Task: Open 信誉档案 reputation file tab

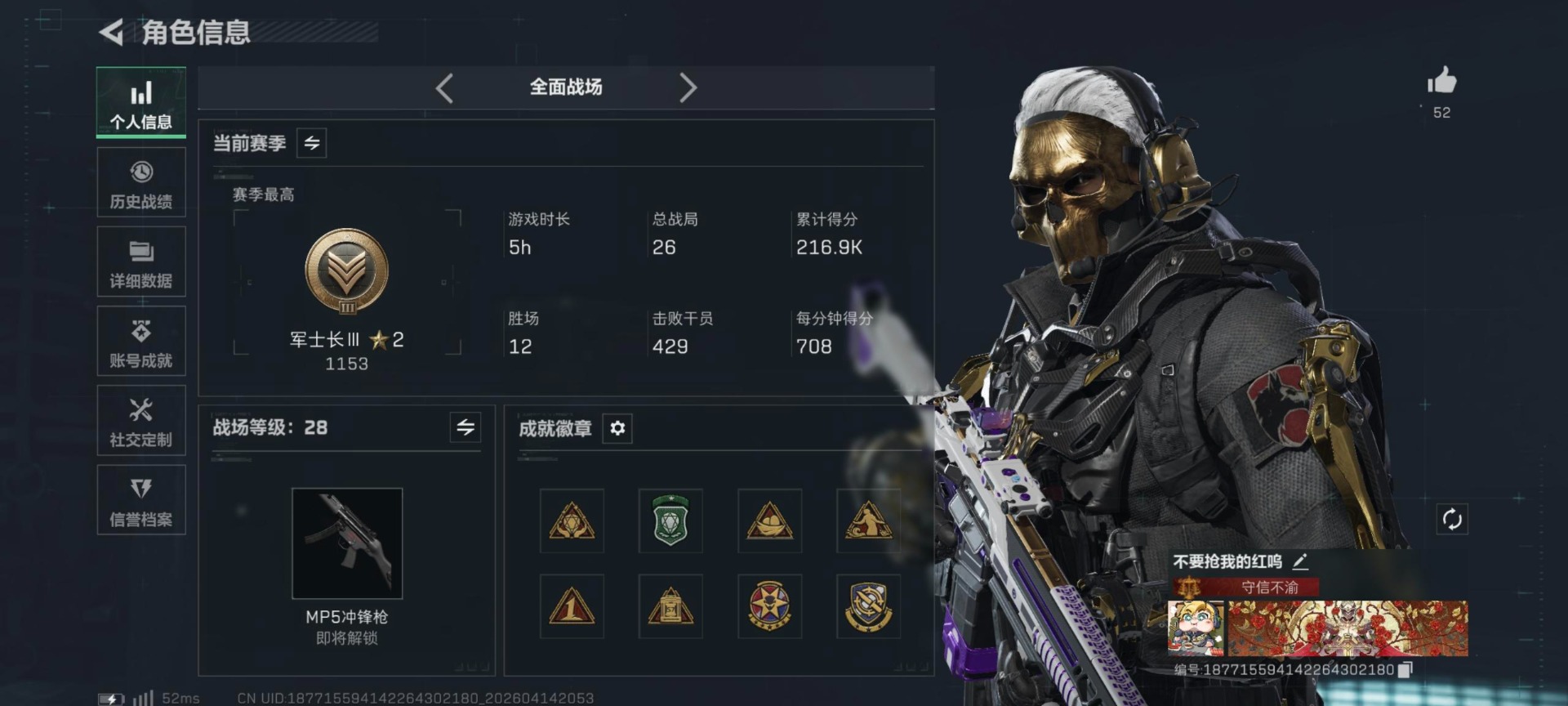Action: tap(141, 500)
